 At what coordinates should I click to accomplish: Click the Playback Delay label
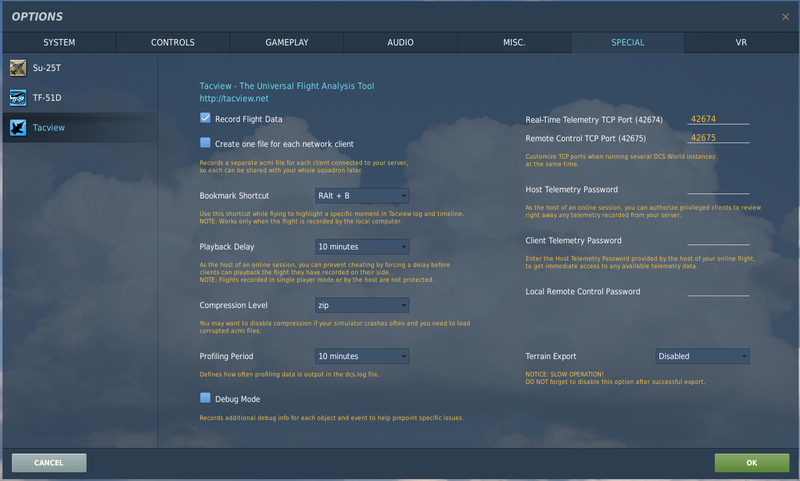pos(227,247)
